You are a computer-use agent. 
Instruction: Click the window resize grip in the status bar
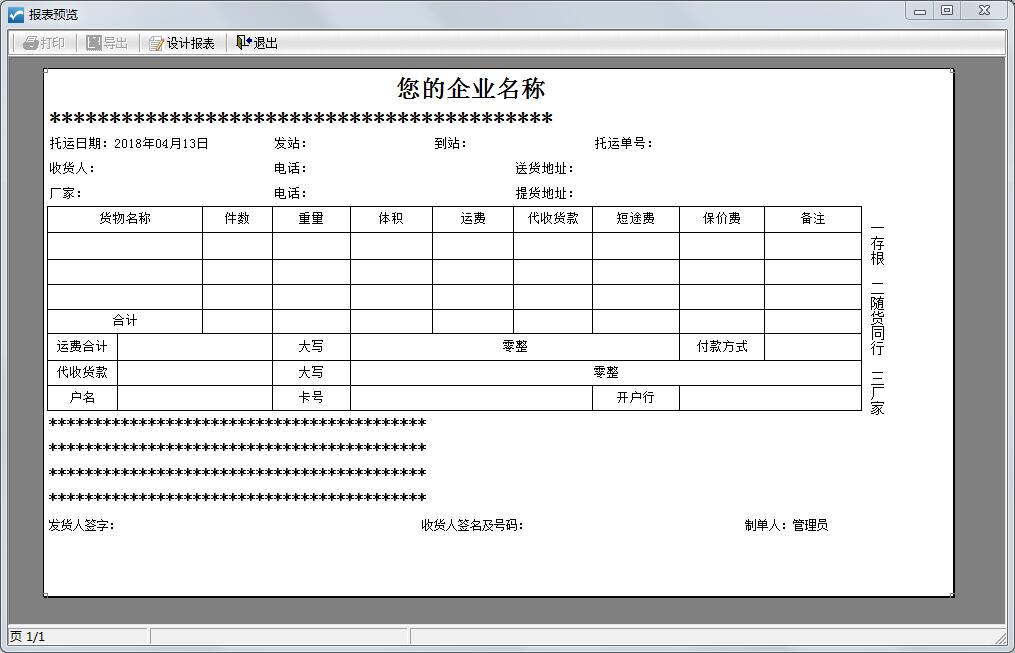(x=1001, y=638)
